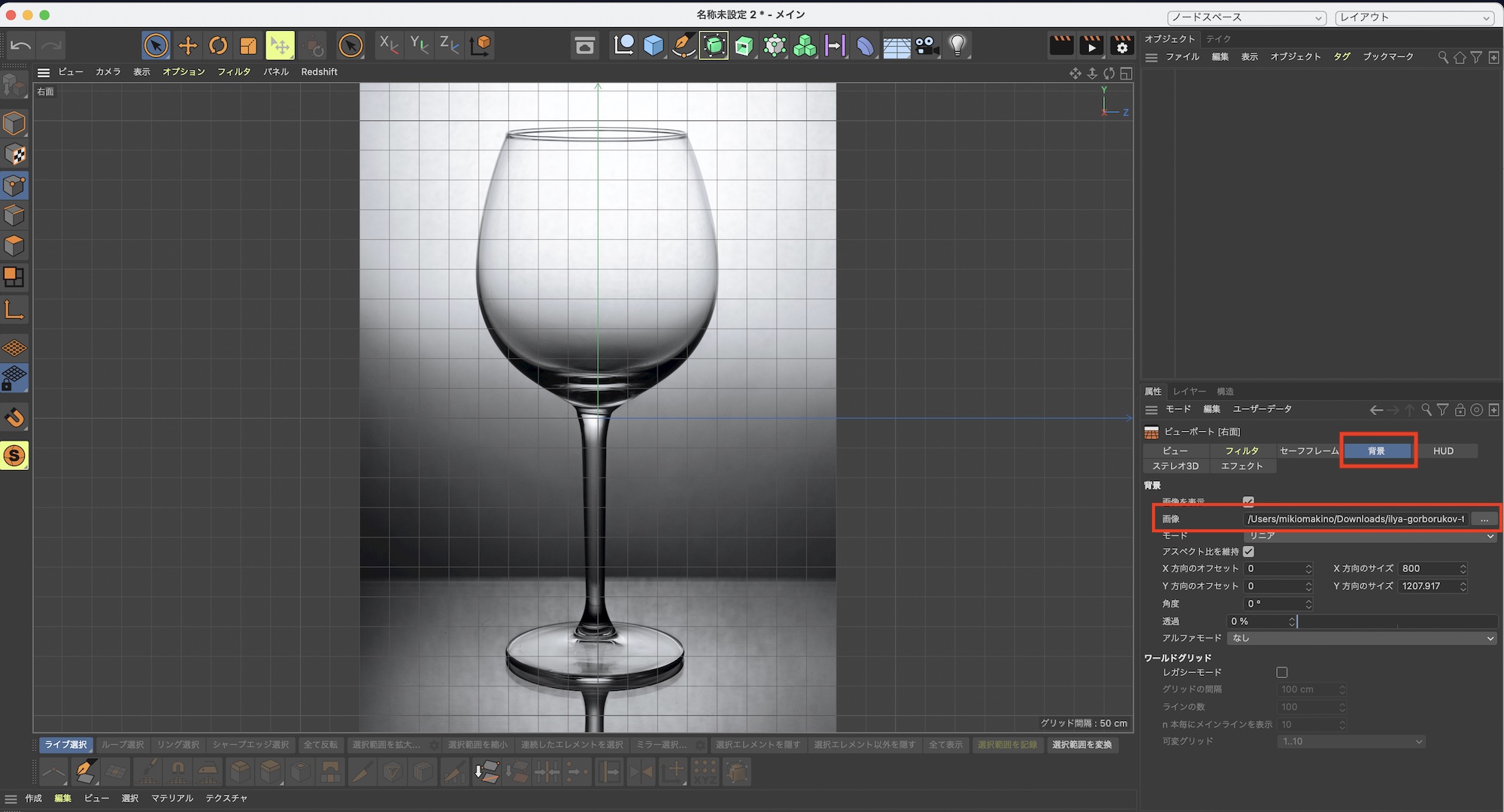
Task: Click the X方向のサイズ input field
Action: 1429,569
